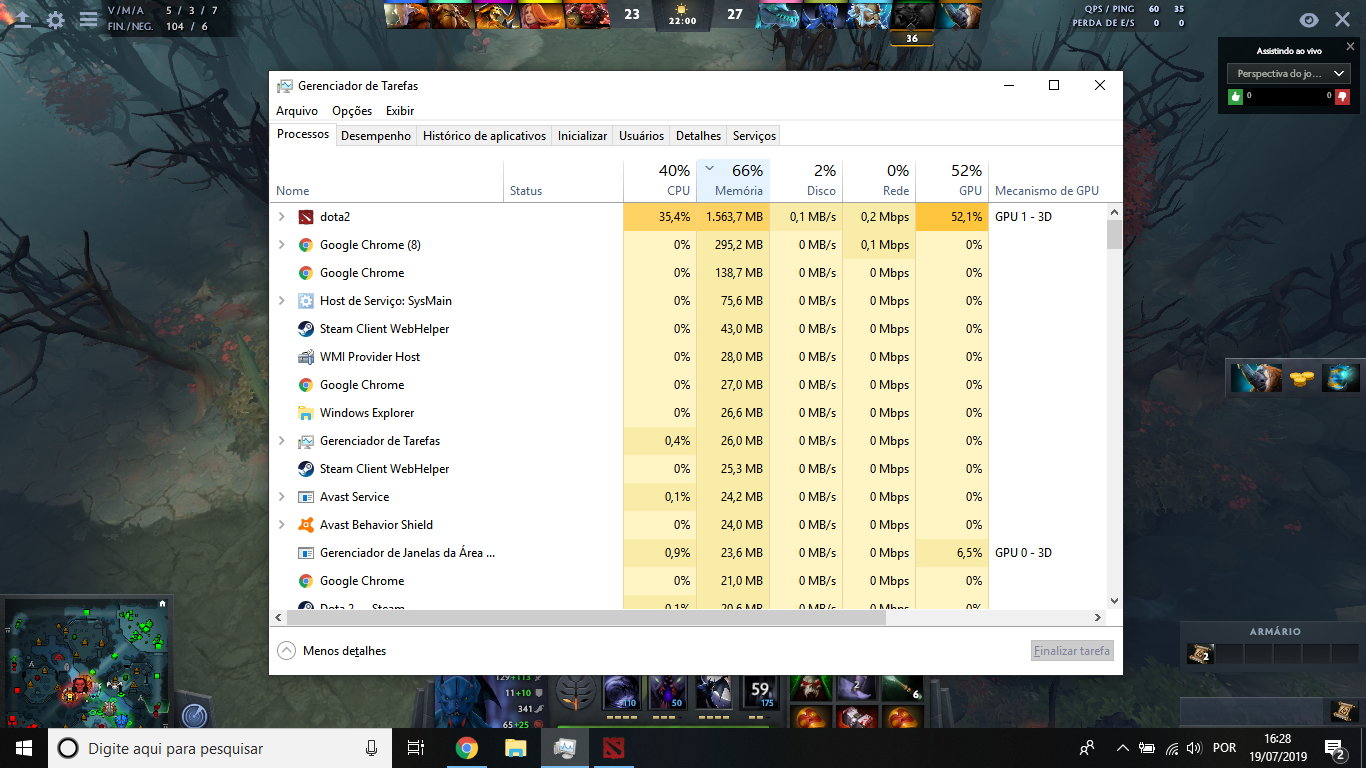Screen dimensions: 1366x768
Task: Click the Host de Serviço: SysMain gear icon
Action: tap(306, 301)
